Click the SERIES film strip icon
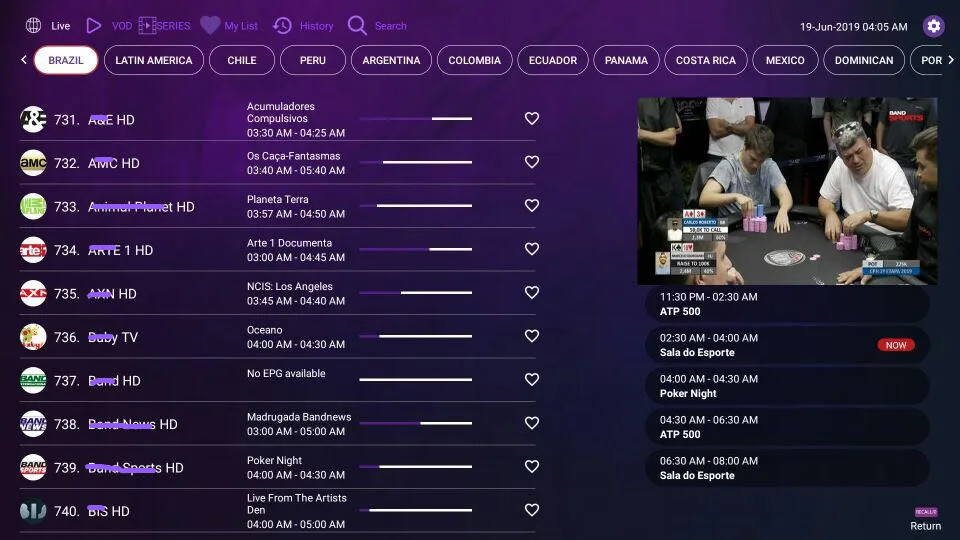The image size is (960, 540). click(147, 26)
